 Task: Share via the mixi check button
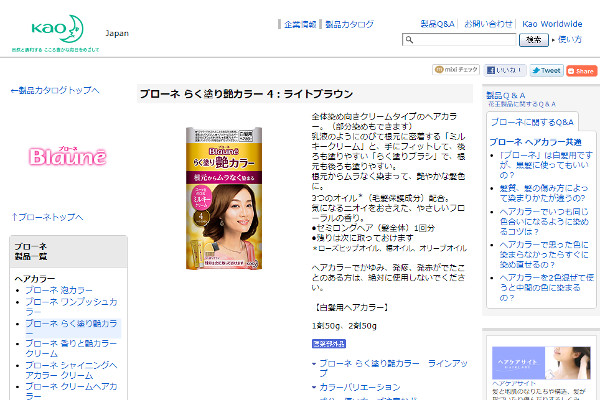pyautogui.click(x=456, y=70)
